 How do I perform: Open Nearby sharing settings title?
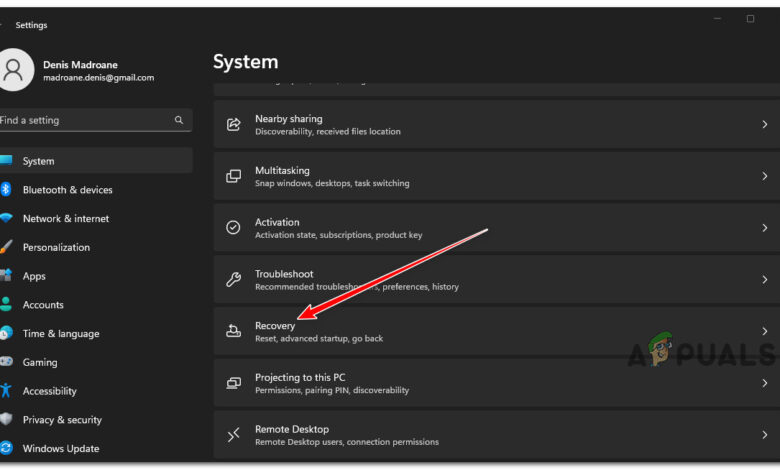289,119
